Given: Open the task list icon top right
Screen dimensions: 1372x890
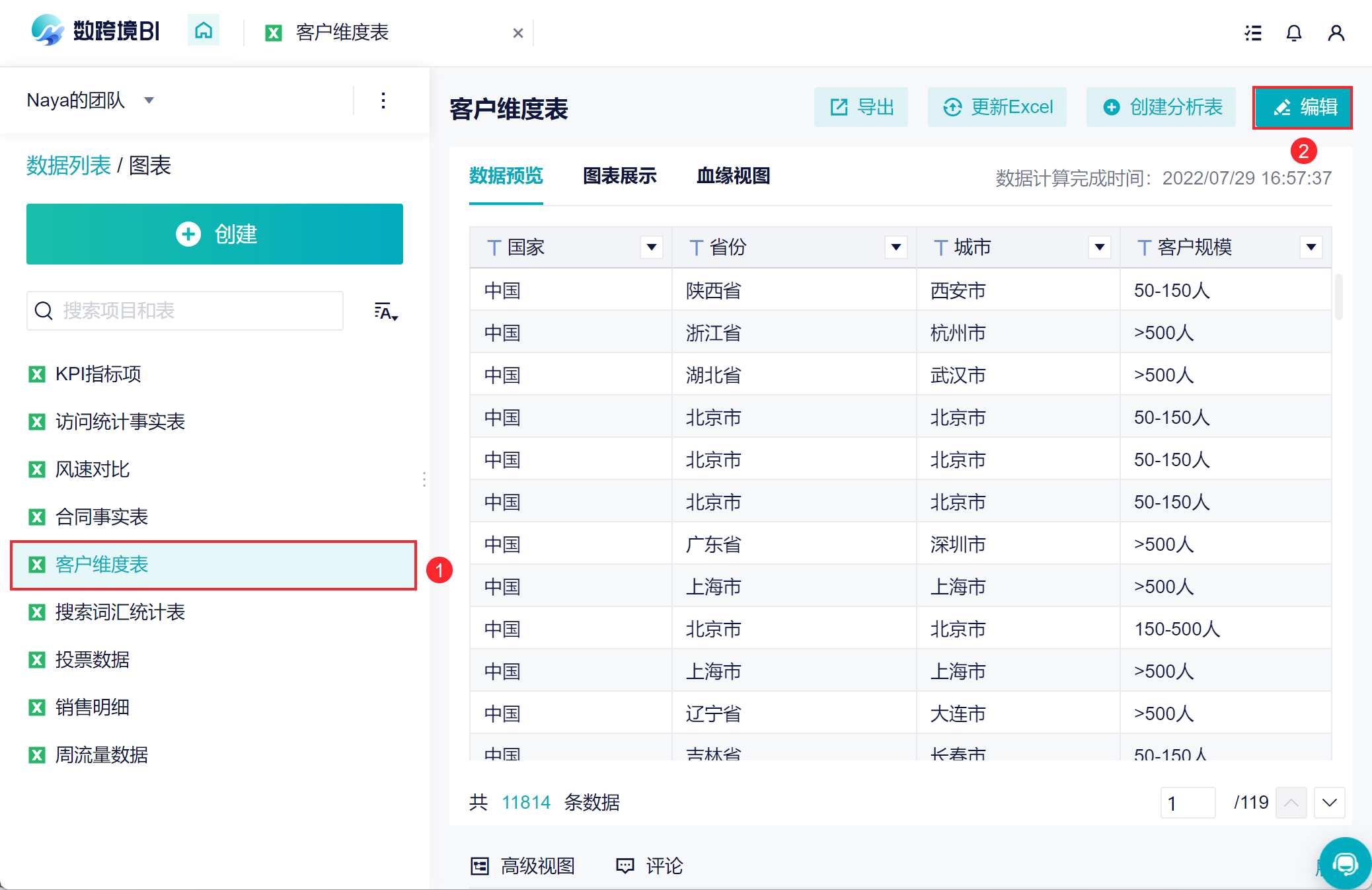Looking at the screenshot, I should pos(1253,32).
